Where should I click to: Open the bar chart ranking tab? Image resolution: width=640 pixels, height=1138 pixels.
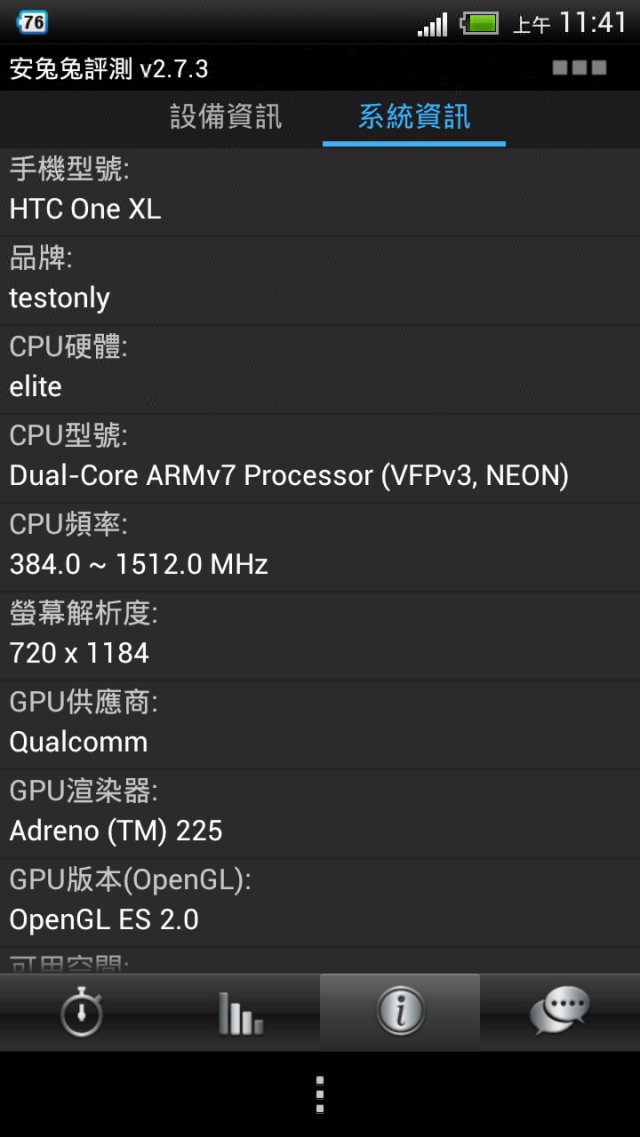[x=240, y=1012]
